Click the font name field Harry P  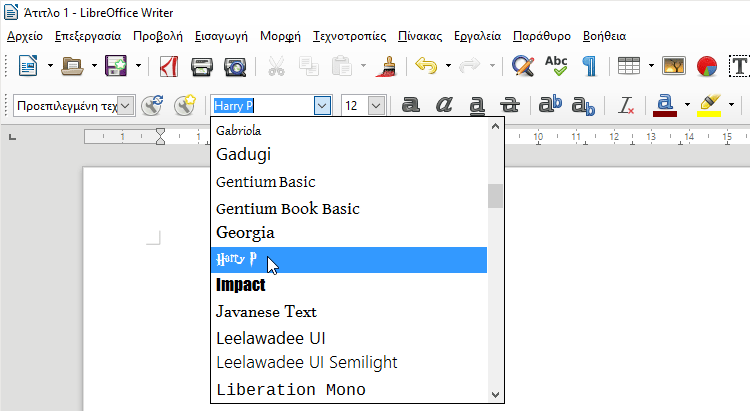(x=262, y=105)
